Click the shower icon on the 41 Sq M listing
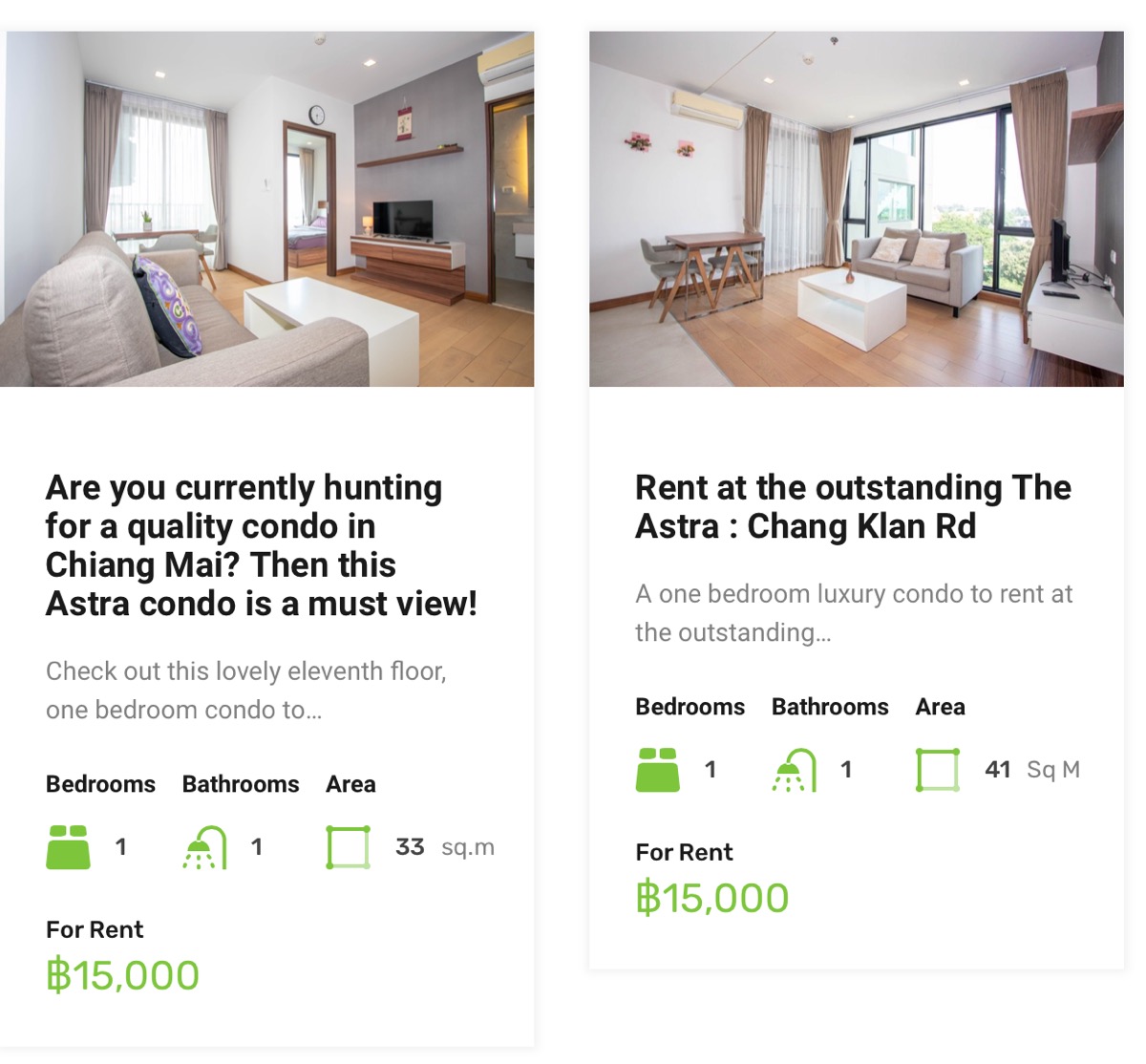 795,770
